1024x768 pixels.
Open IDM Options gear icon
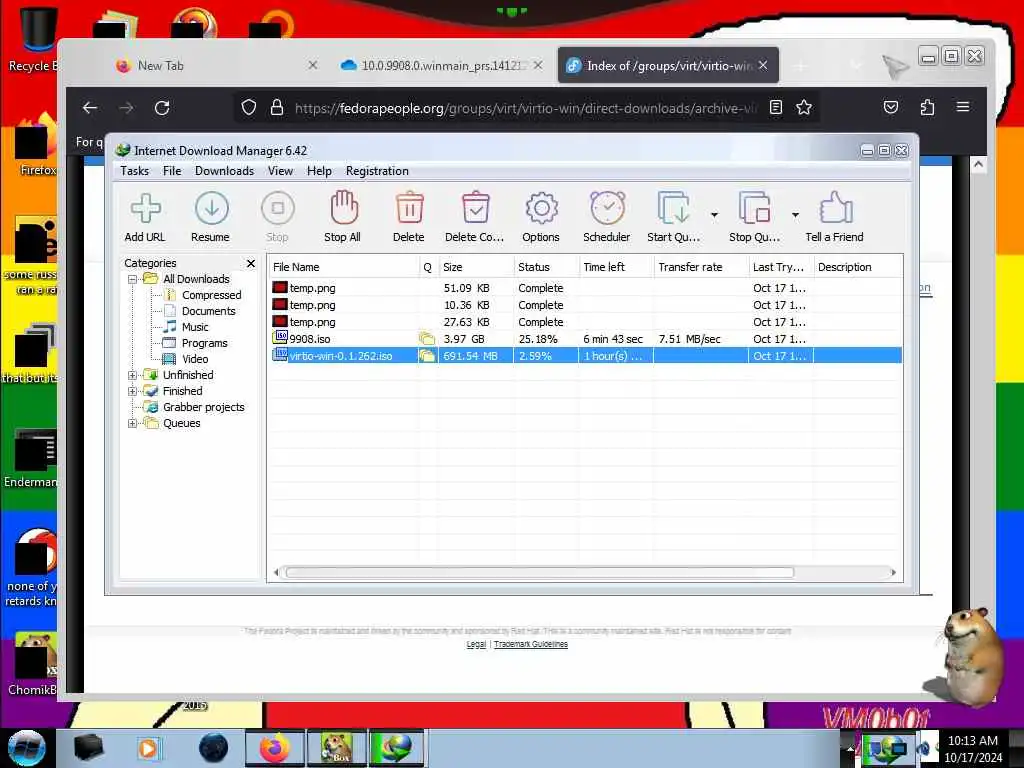pyautogui.click(x=541, y=217)
